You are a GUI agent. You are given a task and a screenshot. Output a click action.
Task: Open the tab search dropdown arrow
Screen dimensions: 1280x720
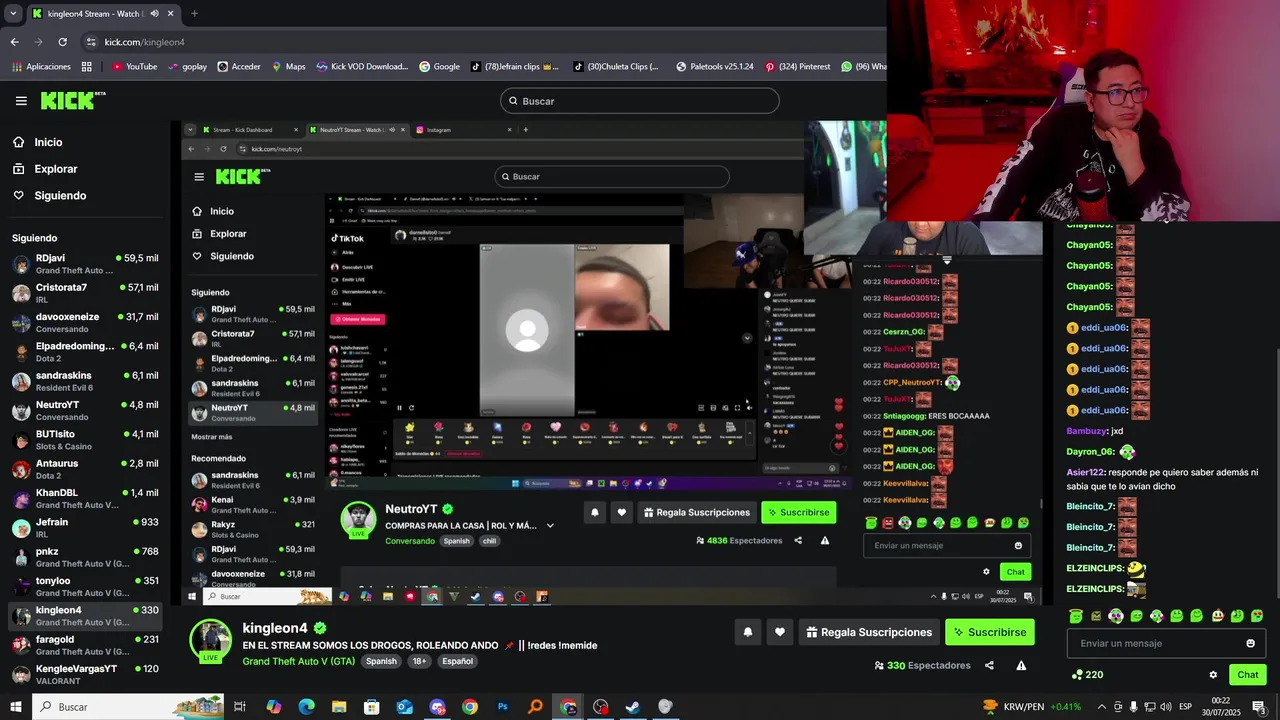click(13, 14)
